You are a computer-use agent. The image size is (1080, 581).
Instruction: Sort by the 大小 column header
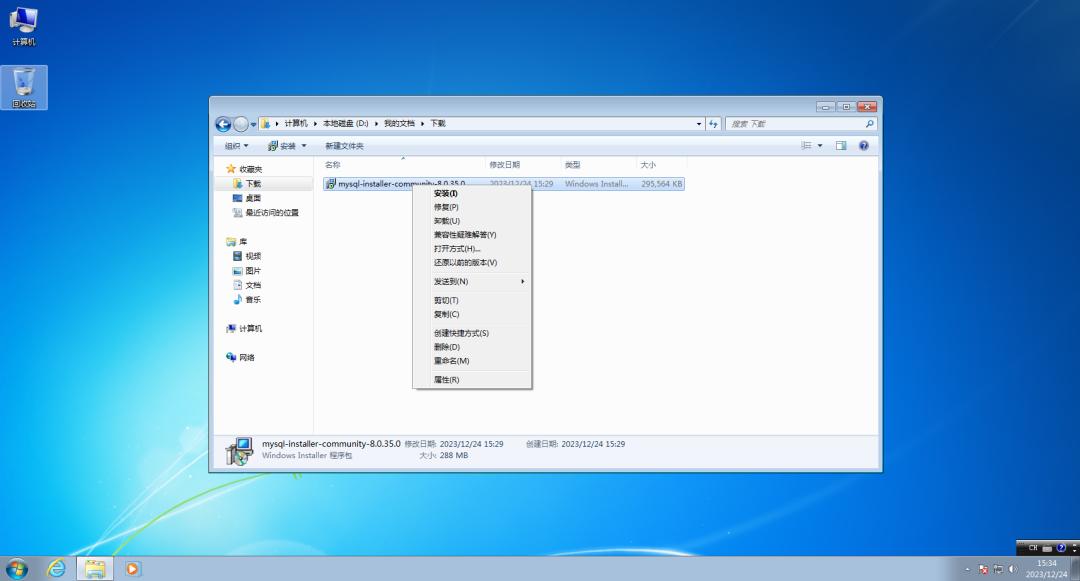(661, 165)
